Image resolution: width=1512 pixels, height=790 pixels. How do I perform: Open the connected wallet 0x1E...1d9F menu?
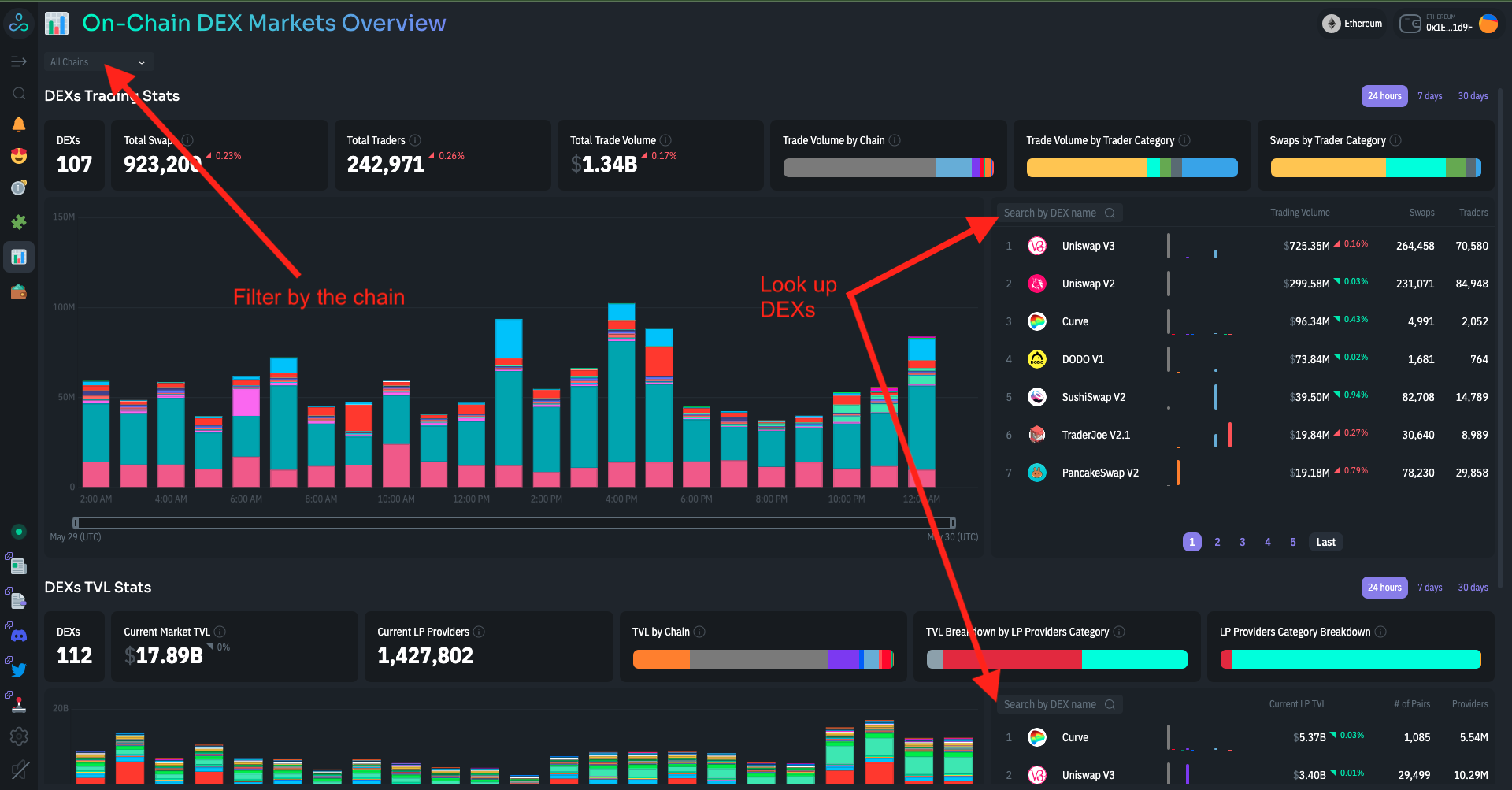tap(1447, 24)
